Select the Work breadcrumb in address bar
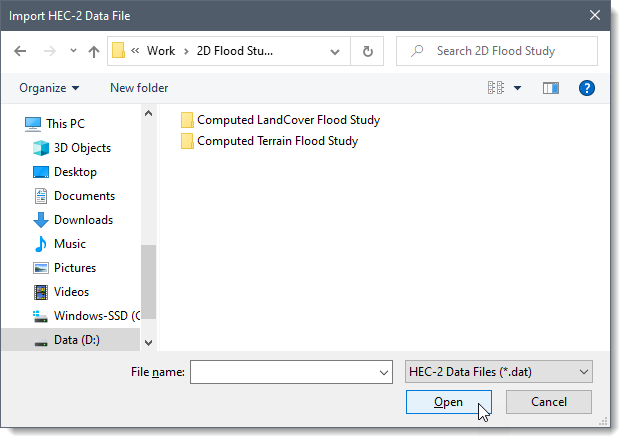This screenshot has height=440, width=624. [x=161, y=51]
